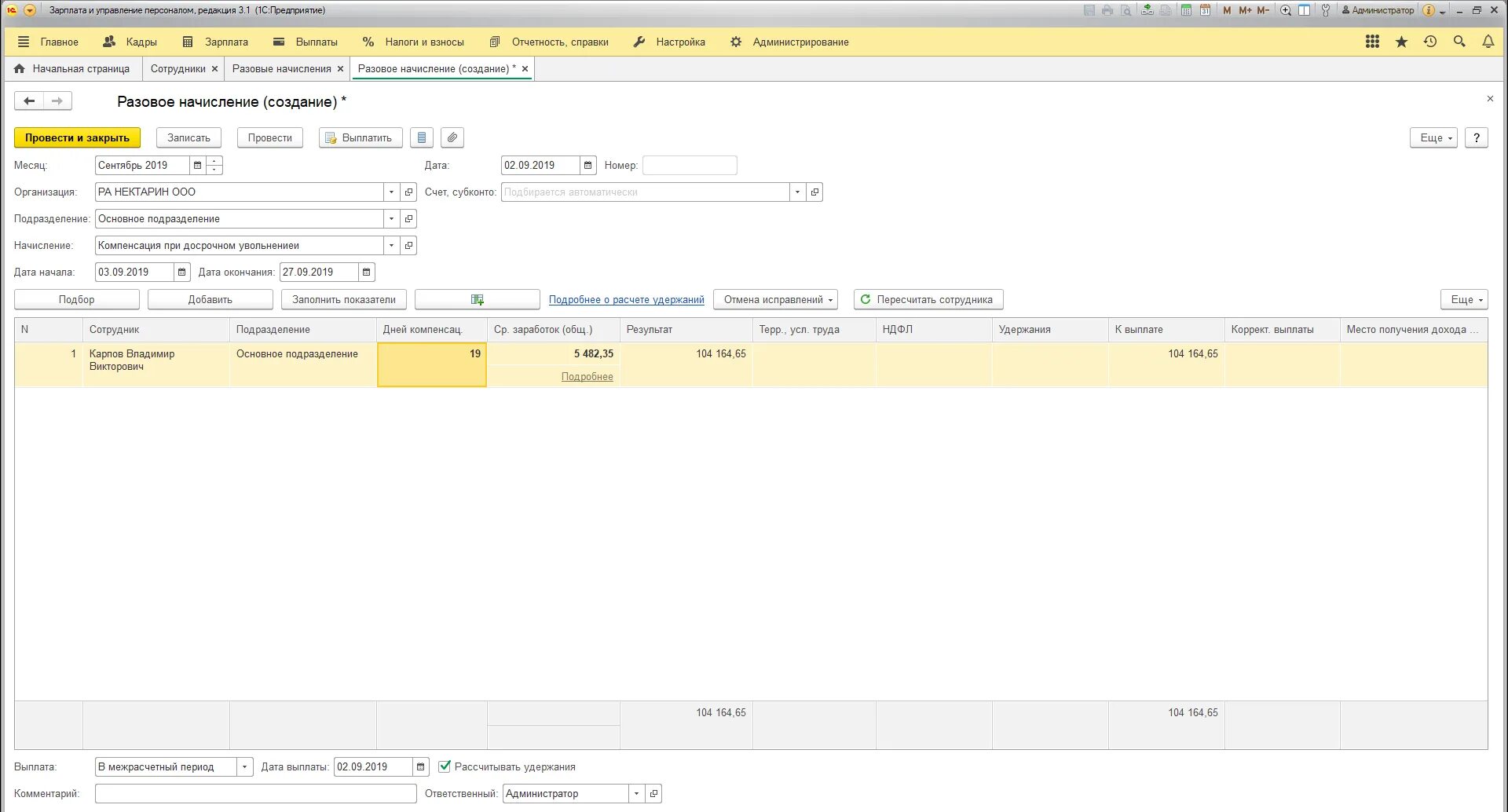Open the Выплаты section menu
Viewport: 1508px width, 812px height.
tap(306, 42)
